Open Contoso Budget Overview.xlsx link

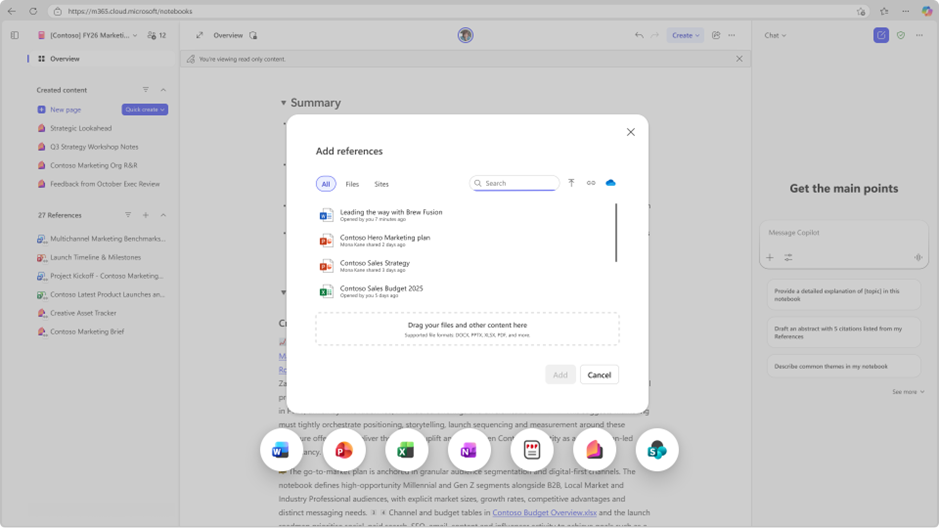544,512
